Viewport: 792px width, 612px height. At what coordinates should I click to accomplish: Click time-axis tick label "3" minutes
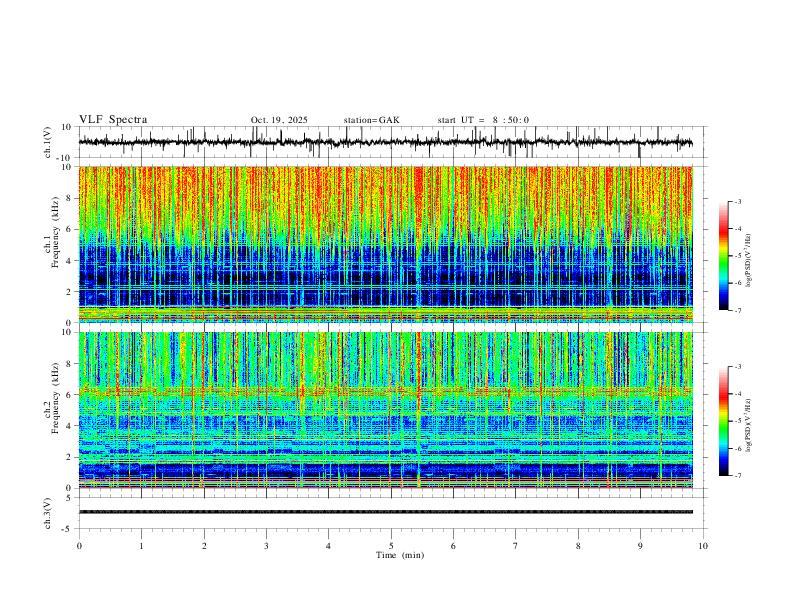tap(266, 546)
